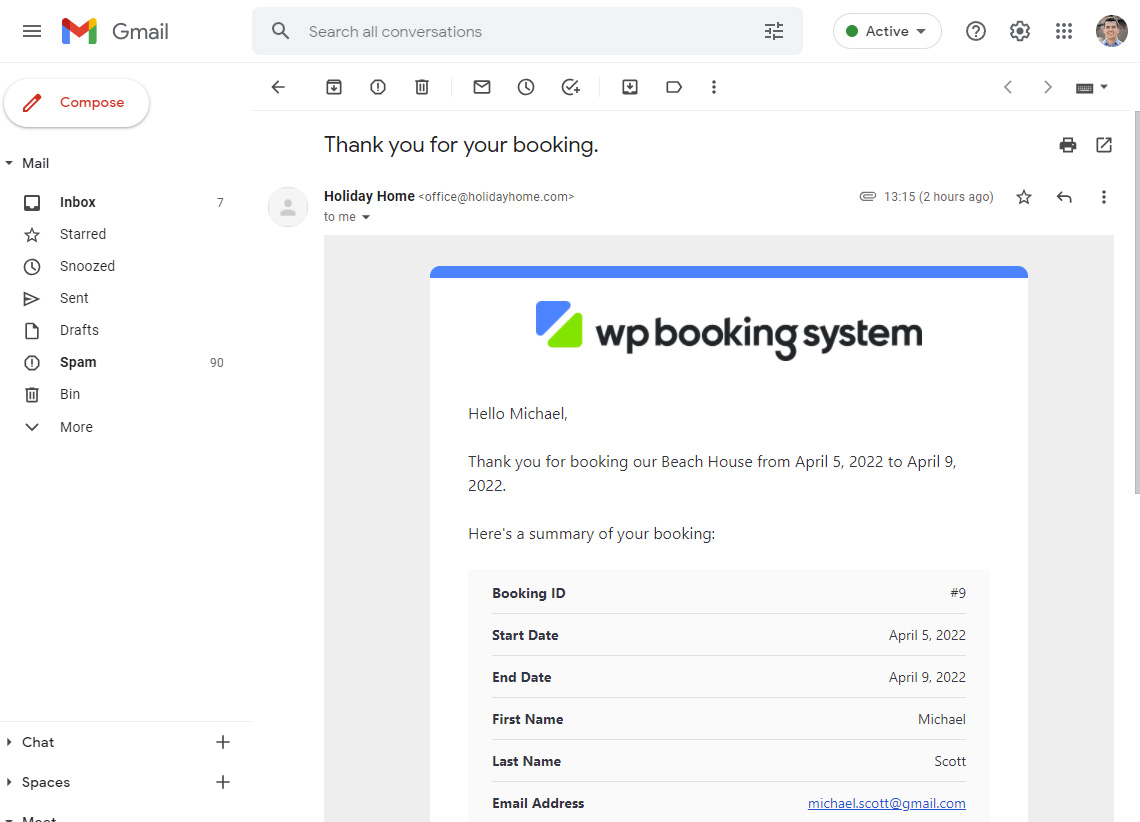Snooze this email

click(x=526, y=87)
